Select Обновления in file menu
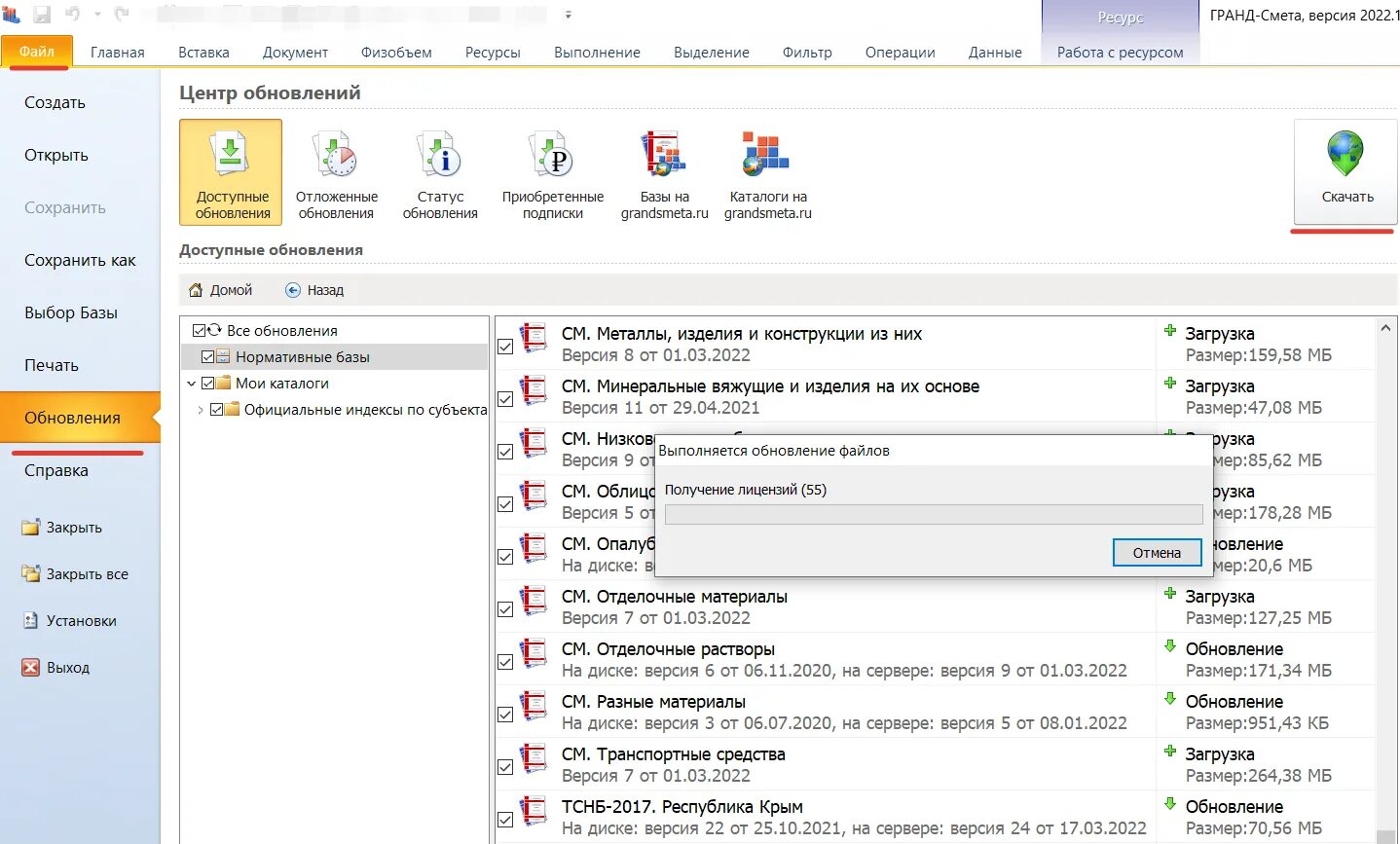 click(x=80, y=418)
